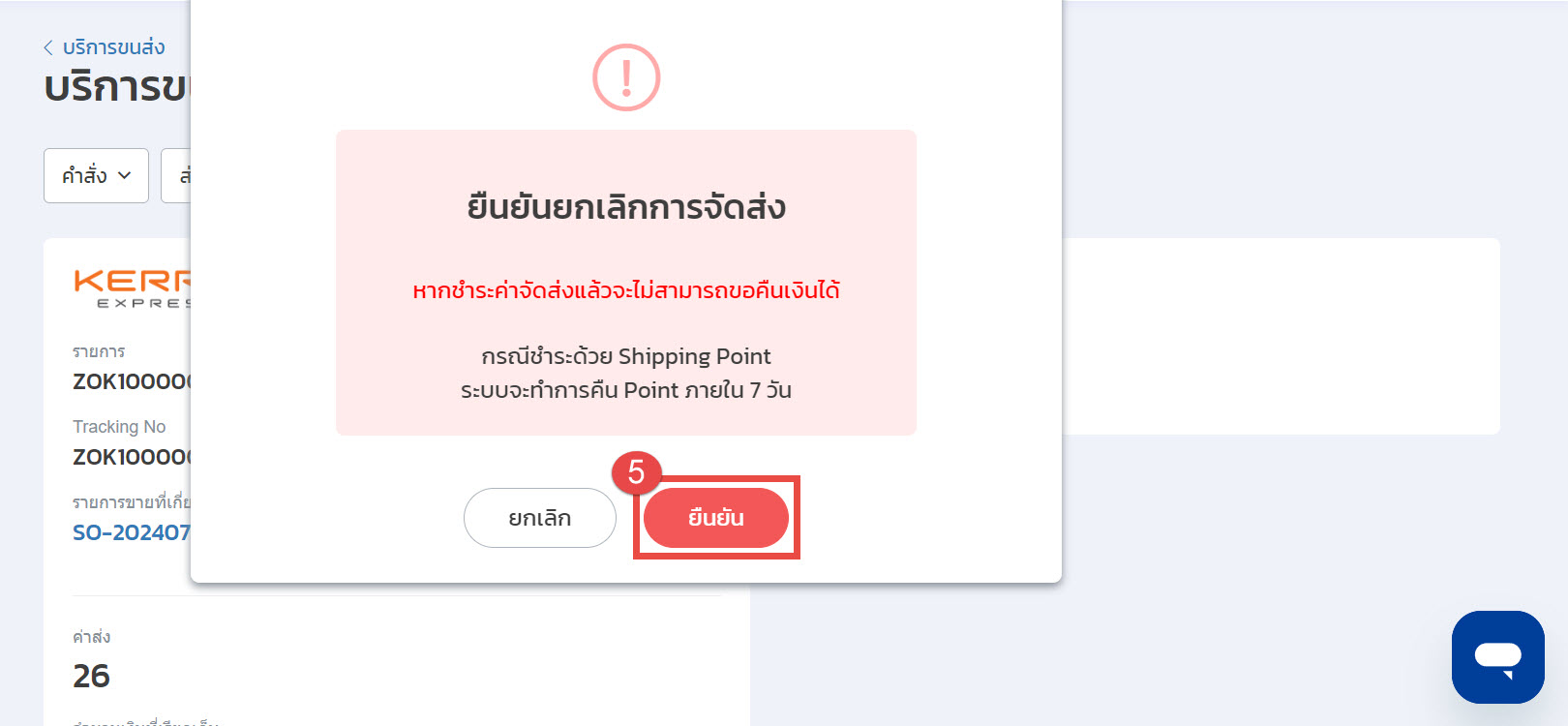Click the Kerry Express logo
Screen dimensions: 1568x726
pyautogui.click(x=133, y=288)
